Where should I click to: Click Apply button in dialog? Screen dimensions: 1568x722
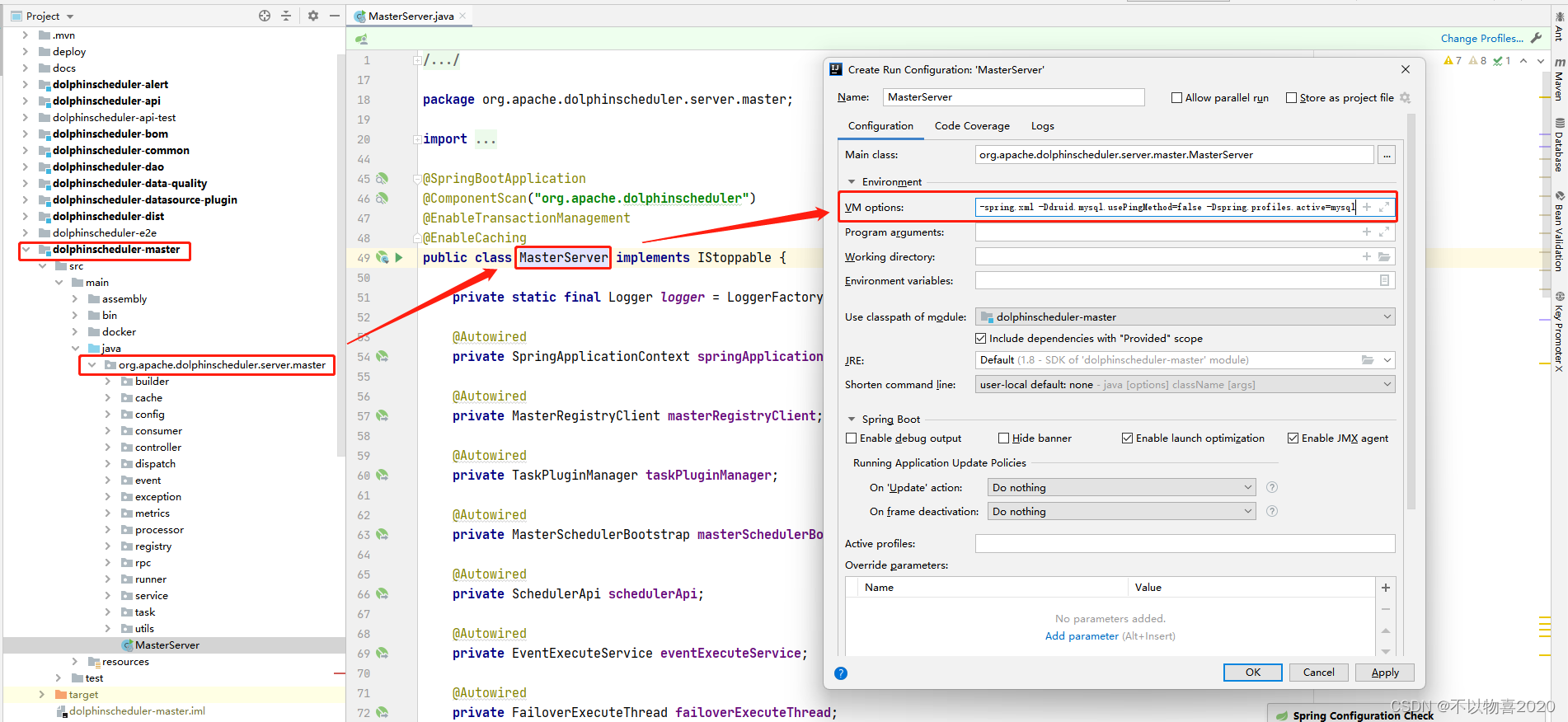tap(1384, 673)
